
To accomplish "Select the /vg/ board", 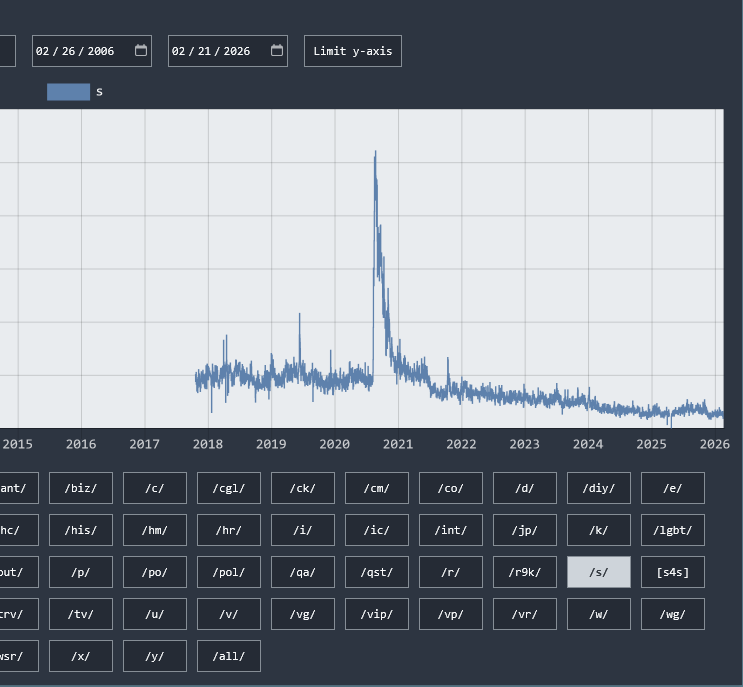I will click(303, 615).
